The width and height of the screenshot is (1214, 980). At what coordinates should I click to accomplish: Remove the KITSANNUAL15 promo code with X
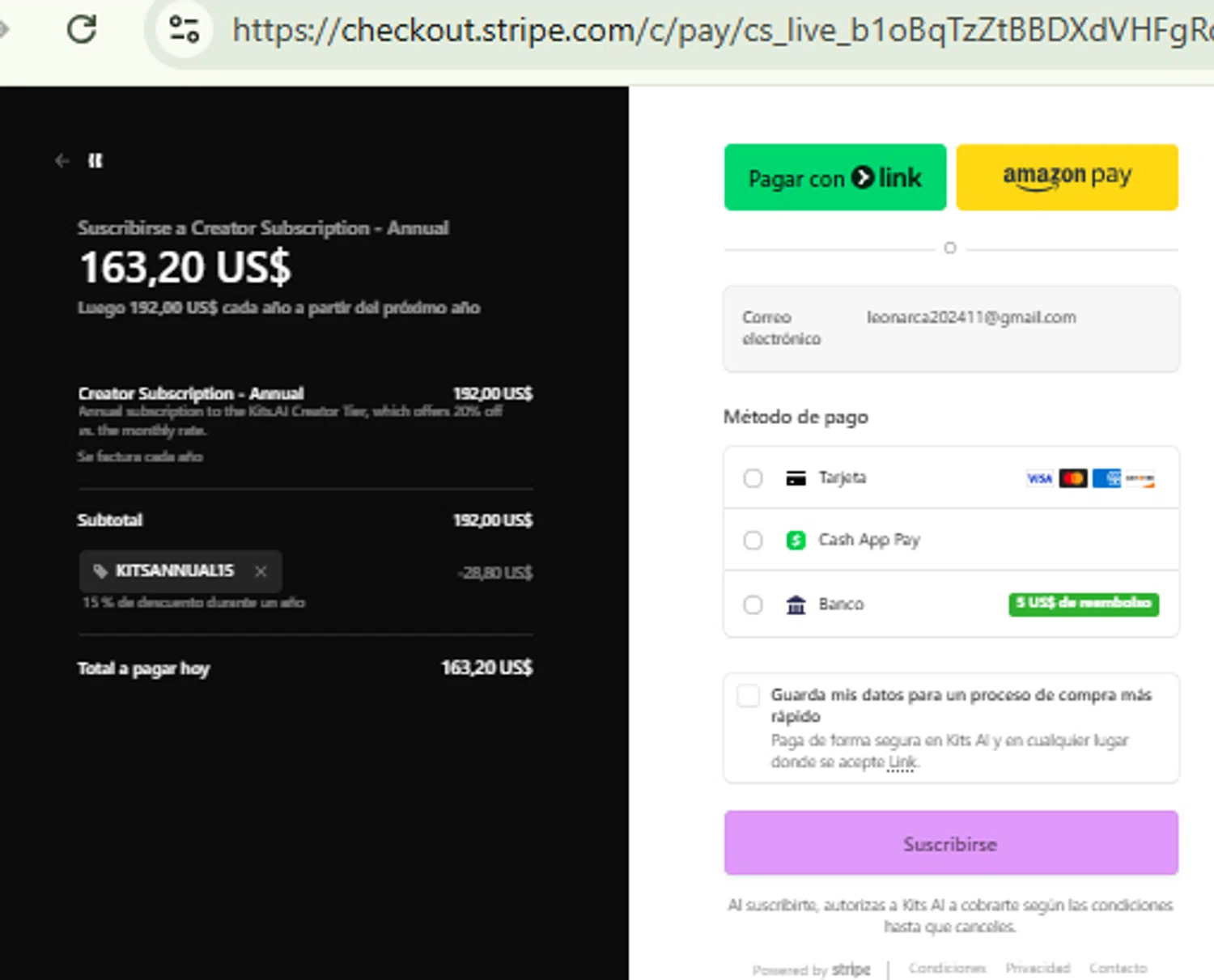click(x=261, y=571)
